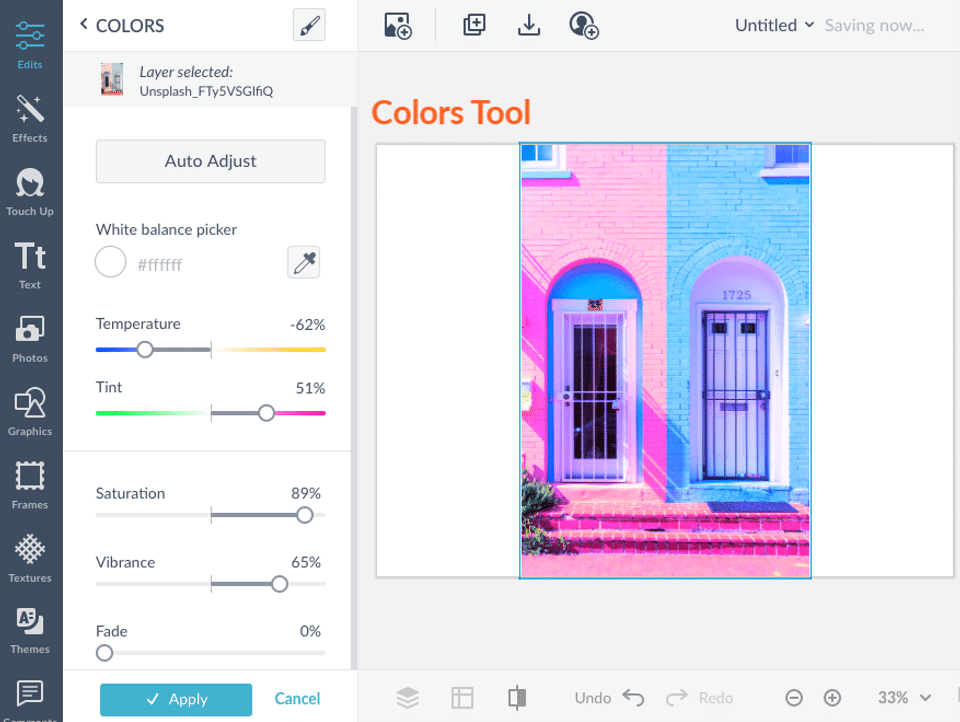The image size is (960, 722).
Task: Open the layers stack icon
Action: coord(408,698)
